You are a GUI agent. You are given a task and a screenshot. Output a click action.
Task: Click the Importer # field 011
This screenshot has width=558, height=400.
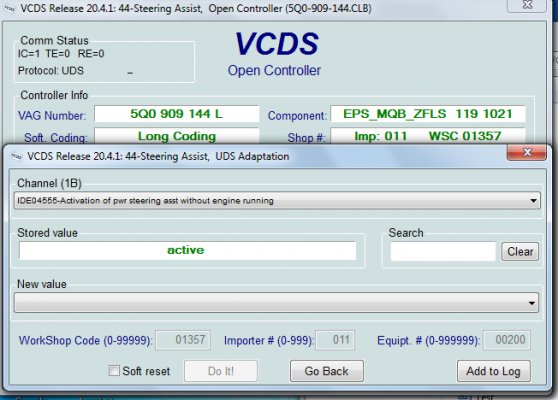[x=335, y=340]
